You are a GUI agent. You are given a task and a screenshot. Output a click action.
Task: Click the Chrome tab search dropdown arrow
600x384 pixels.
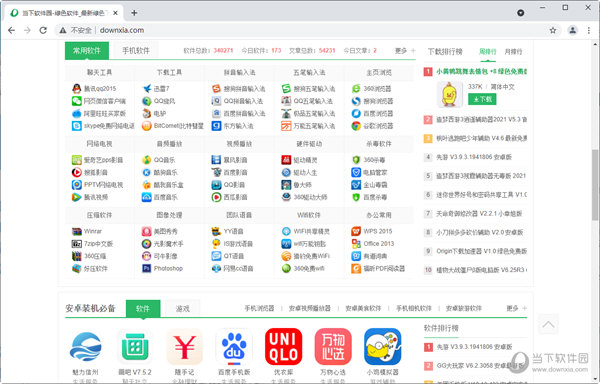[x=520, y=13]
